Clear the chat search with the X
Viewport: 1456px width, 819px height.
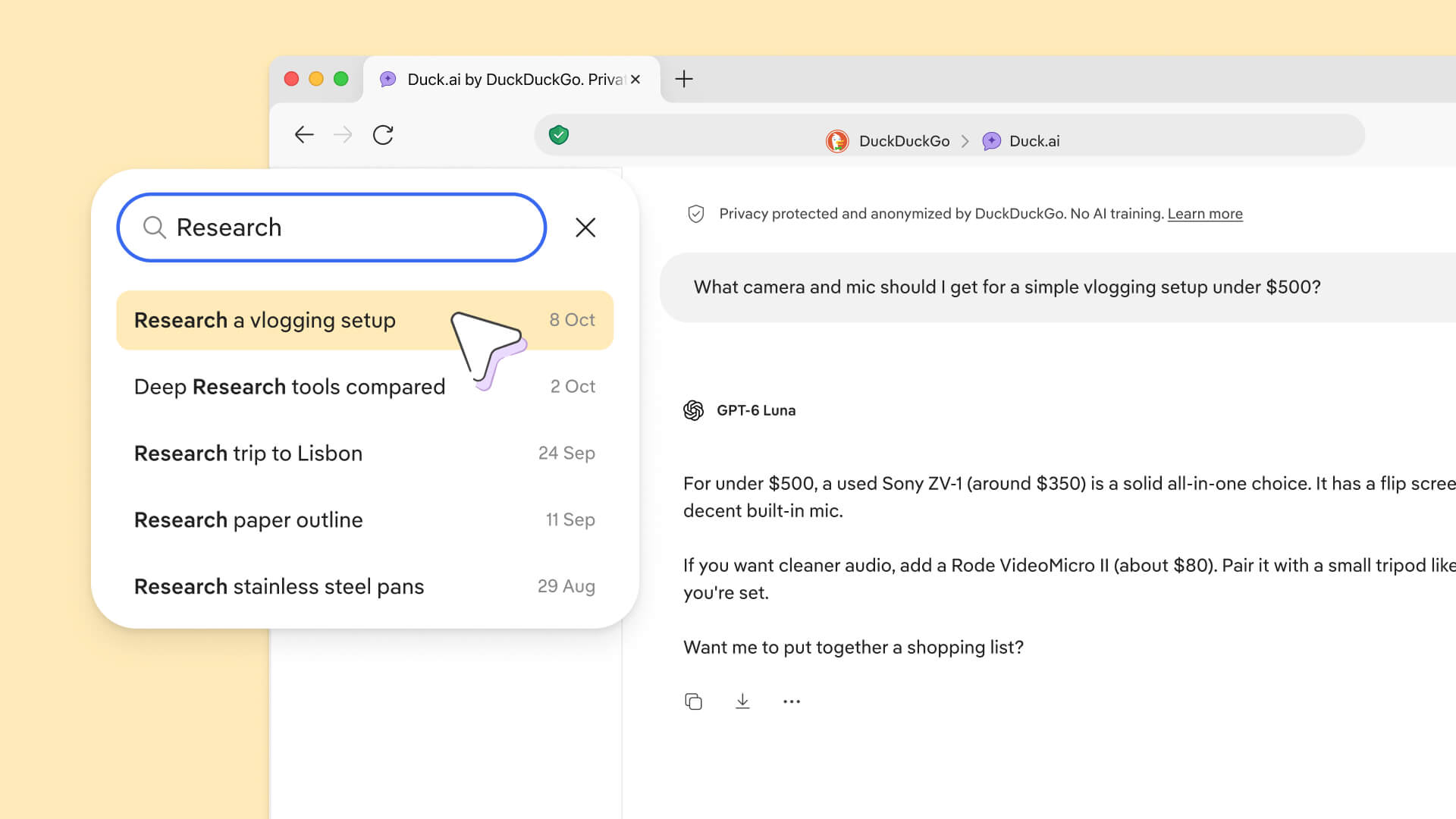point(585,227)
